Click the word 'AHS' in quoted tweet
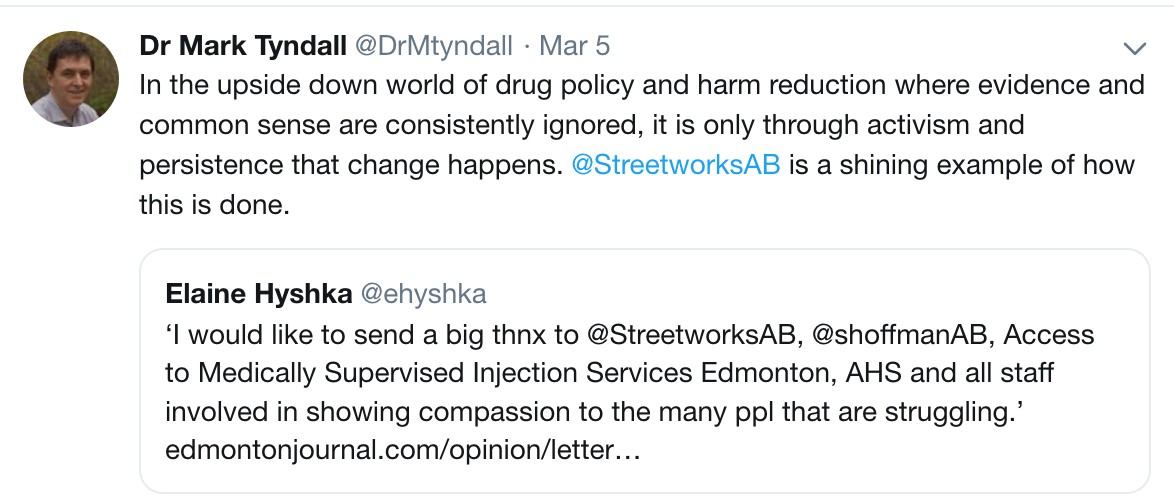 (875, 373)
